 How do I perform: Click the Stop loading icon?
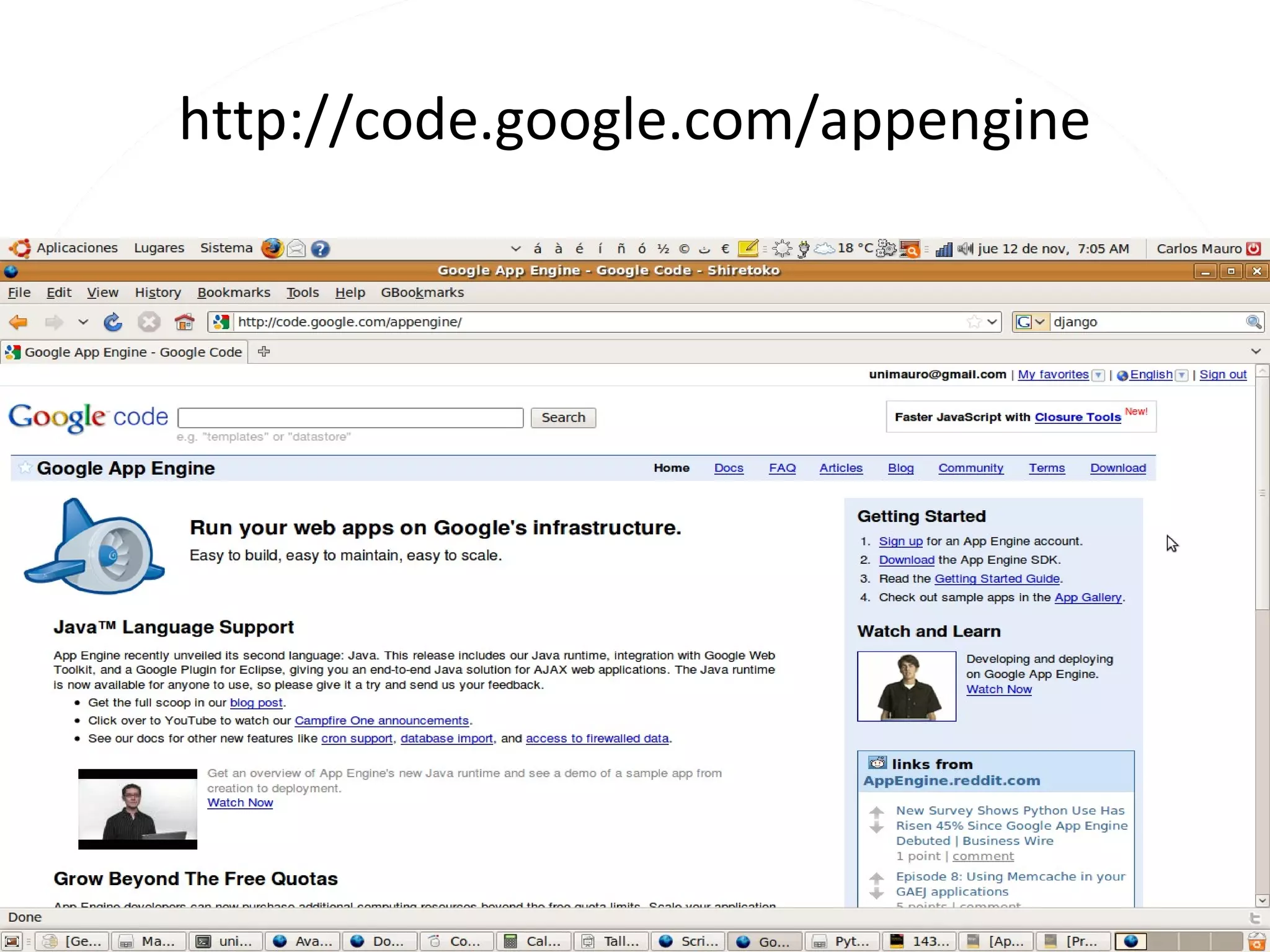[149, 322]
